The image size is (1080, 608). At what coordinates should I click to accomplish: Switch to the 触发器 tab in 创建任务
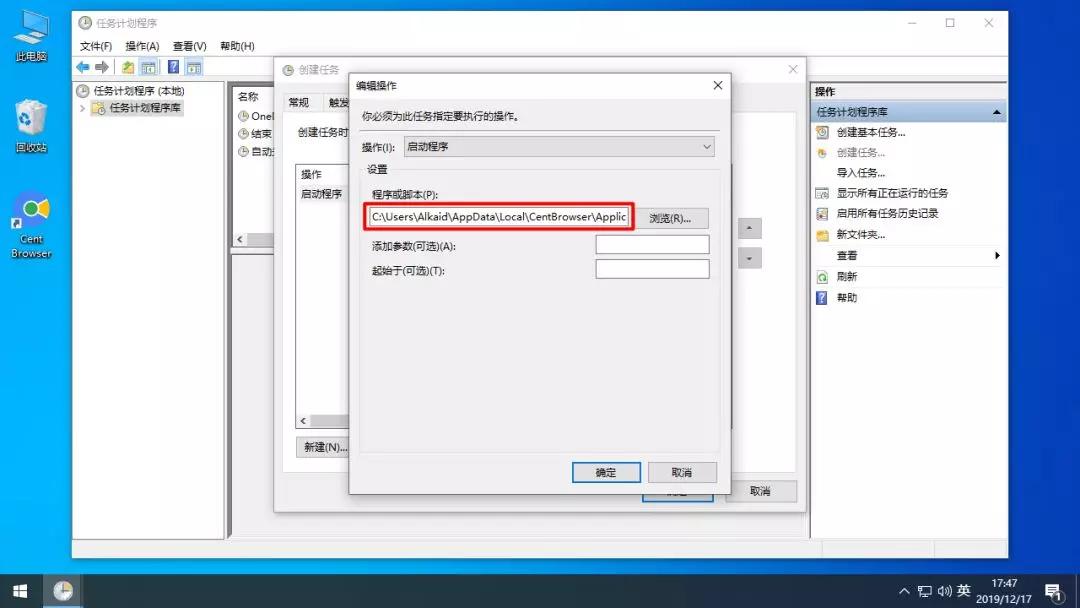pyautogui.click(x=337, y=101)
